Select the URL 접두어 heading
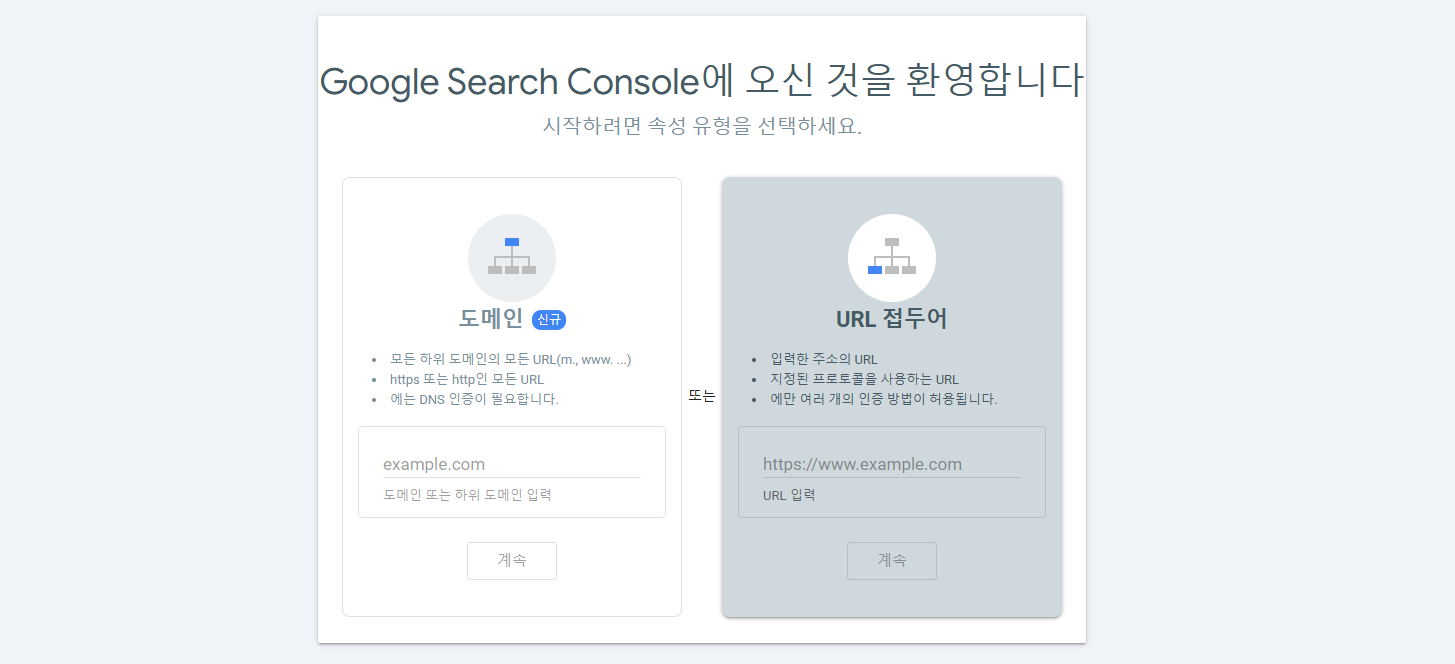The image size is (1455, 664). (892, 319)
